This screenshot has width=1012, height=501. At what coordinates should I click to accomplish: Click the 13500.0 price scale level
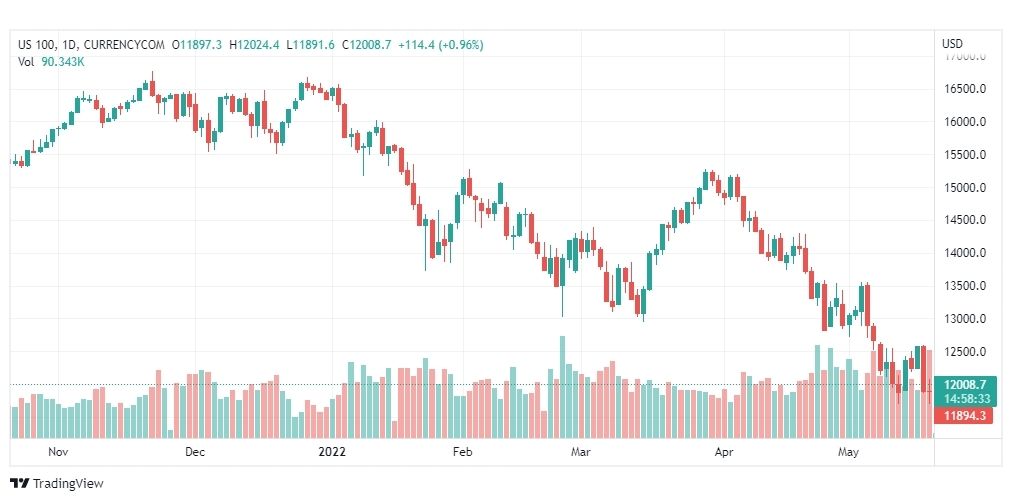(x=964, y=286)
